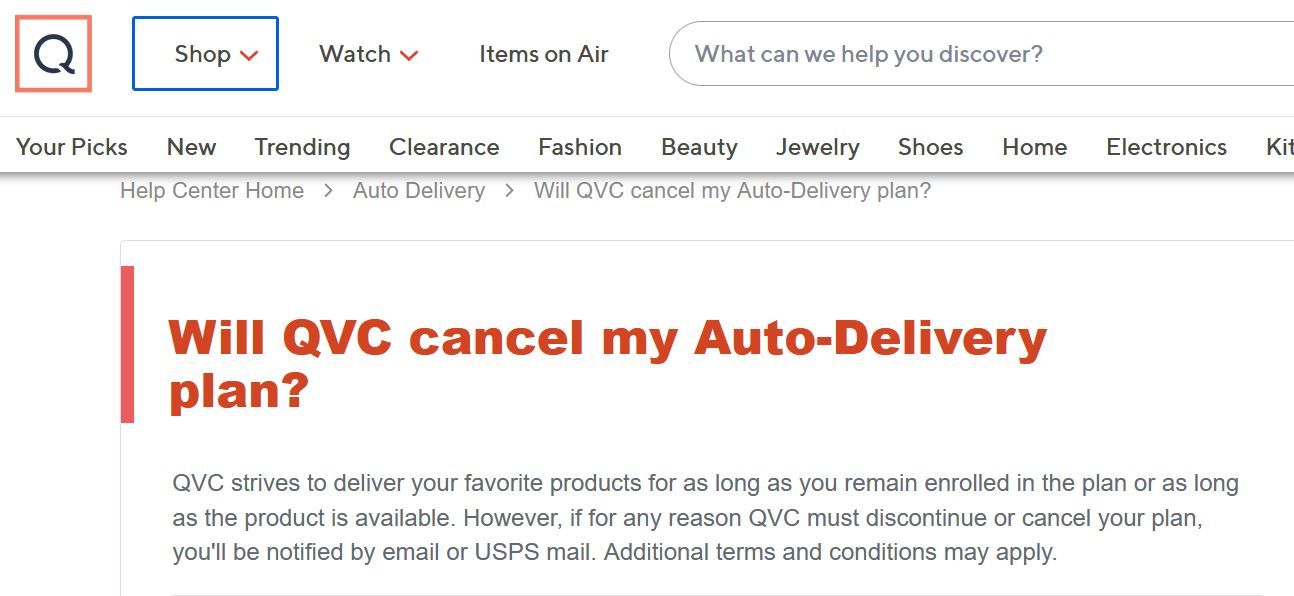Click the current breadcrumb about Auto-Delivery cancellation
1294x596 pixels.
pos(731,190)
